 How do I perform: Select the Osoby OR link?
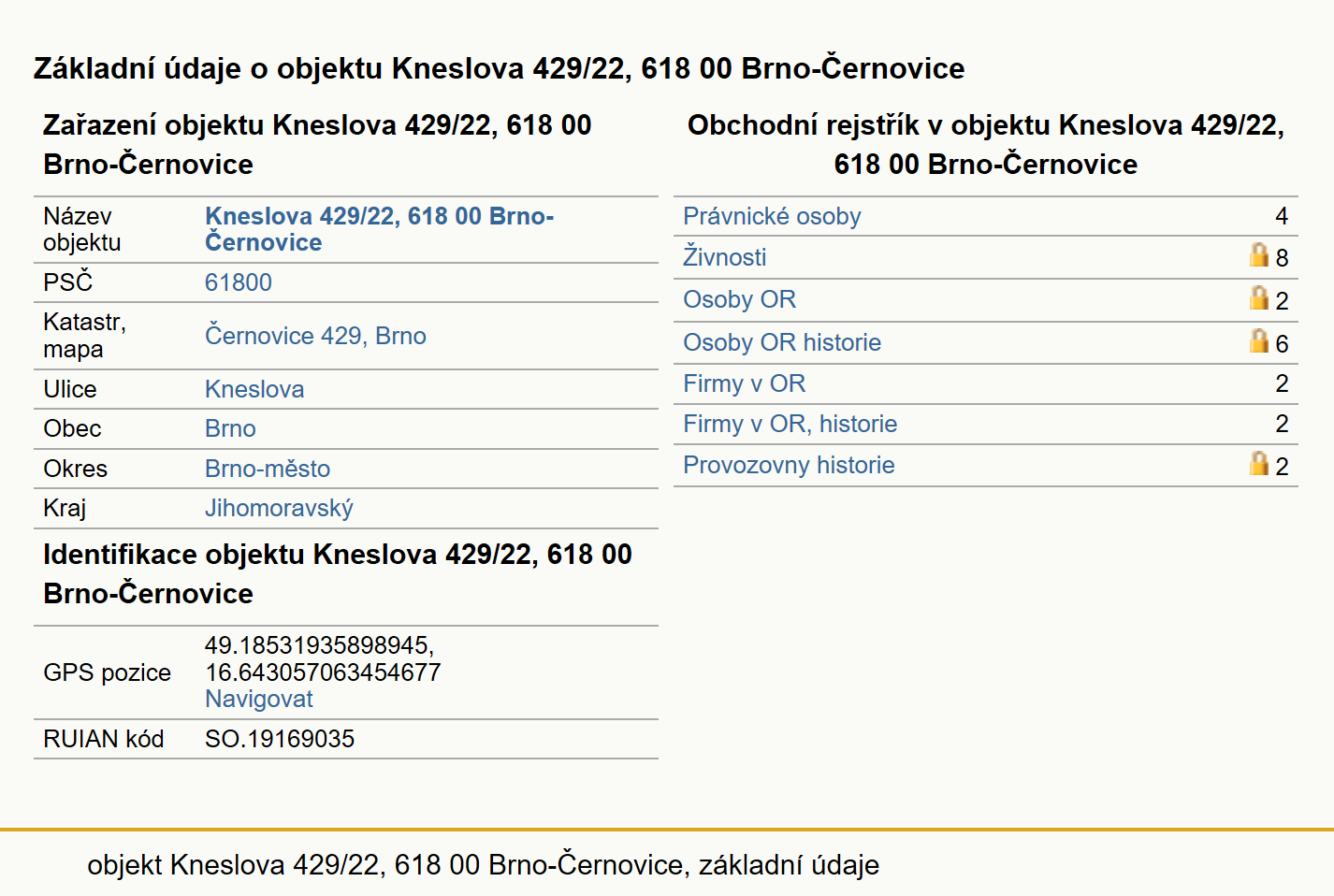tap(739, 299)
